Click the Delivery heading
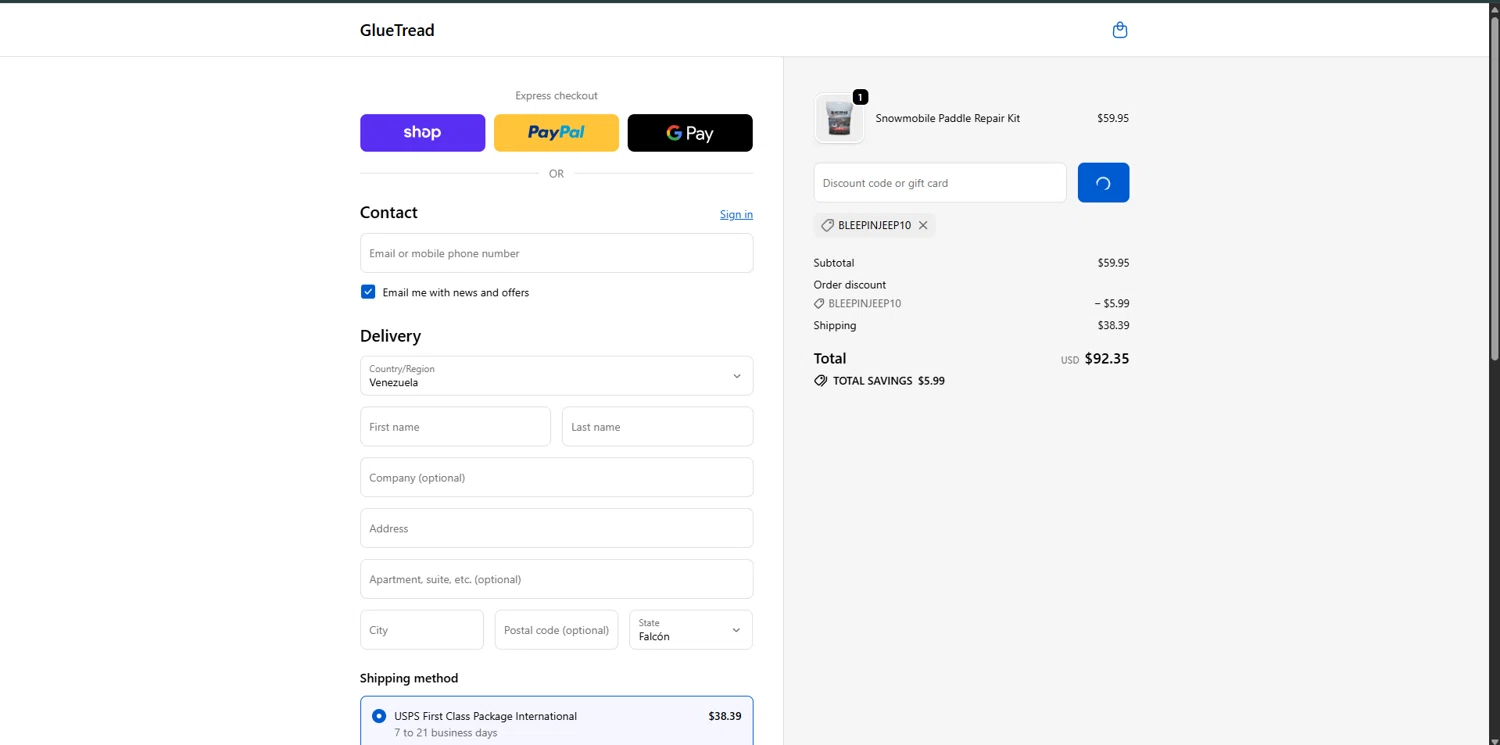The height and width of the screenshot is (745, 1500). (390, 336)
